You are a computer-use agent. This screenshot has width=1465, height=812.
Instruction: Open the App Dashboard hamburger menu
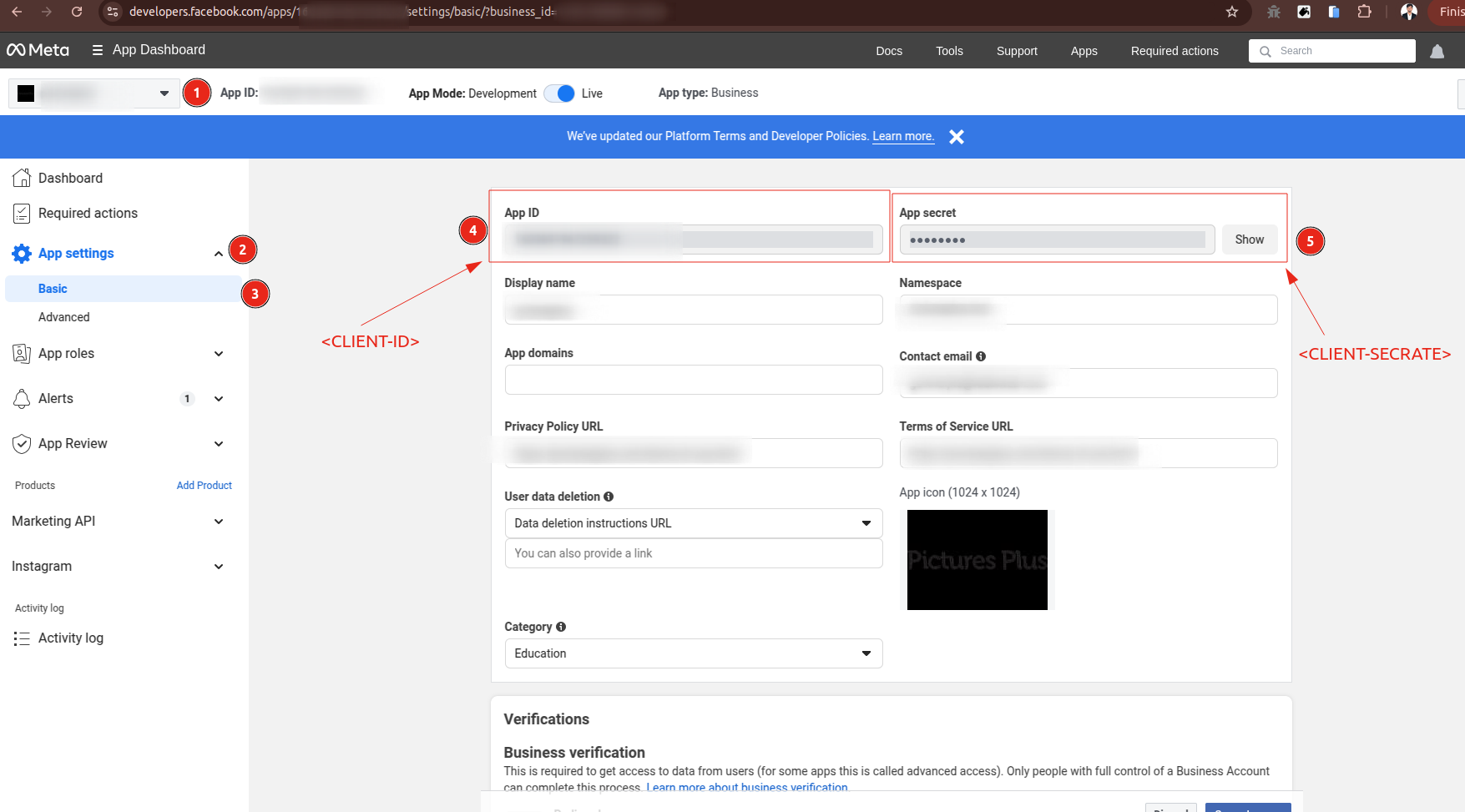[x=98, y=50]
